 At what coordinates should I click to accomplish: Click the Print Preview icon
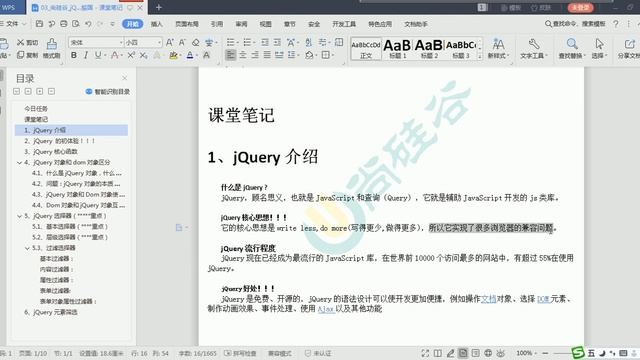click(x=76, y=24)
